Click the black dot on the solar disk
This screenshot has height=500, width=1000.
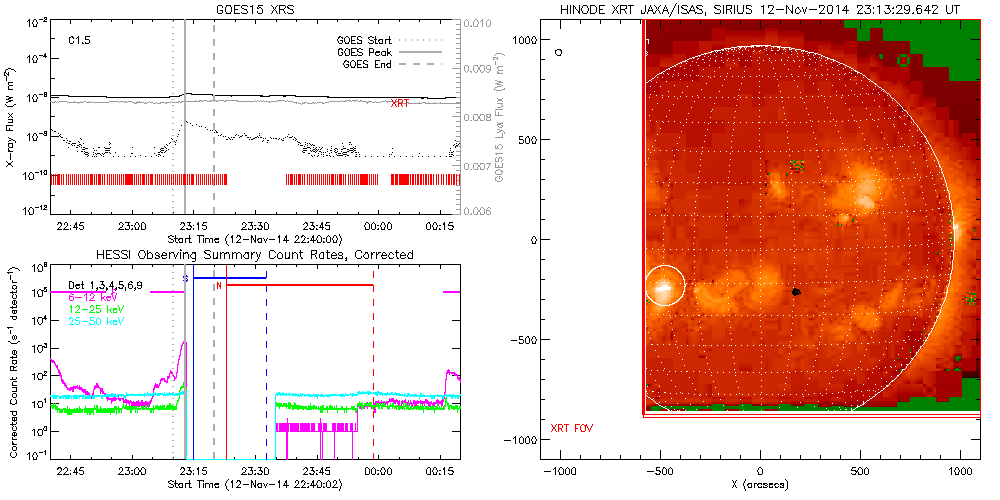[796, 292]
